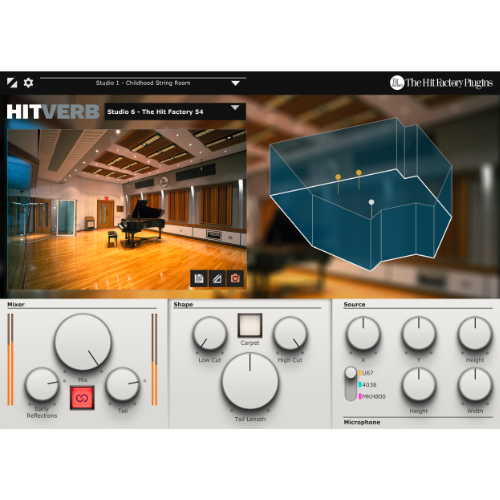Click the Microphone Width knob

[x=475, y=385]
